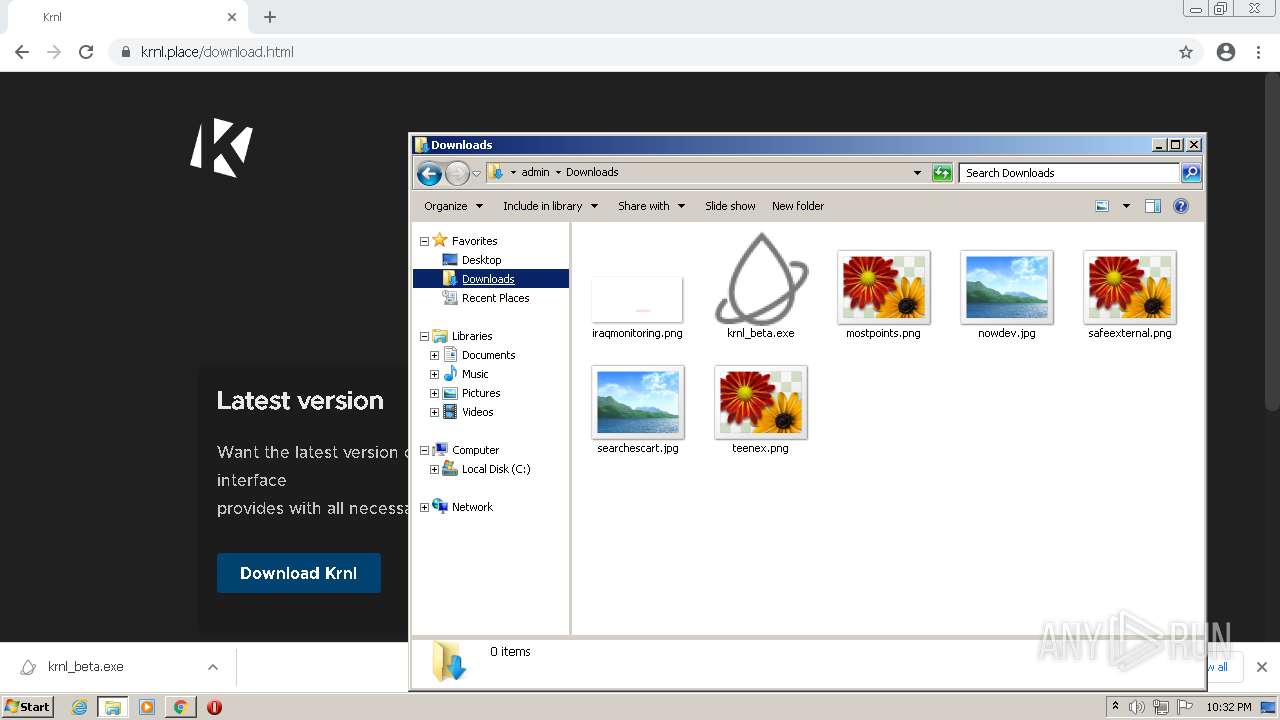The height and width of the screenshot is (720, 1280).
Task: Click Chrome reload page icon
Action: click(x=86, y=52)
